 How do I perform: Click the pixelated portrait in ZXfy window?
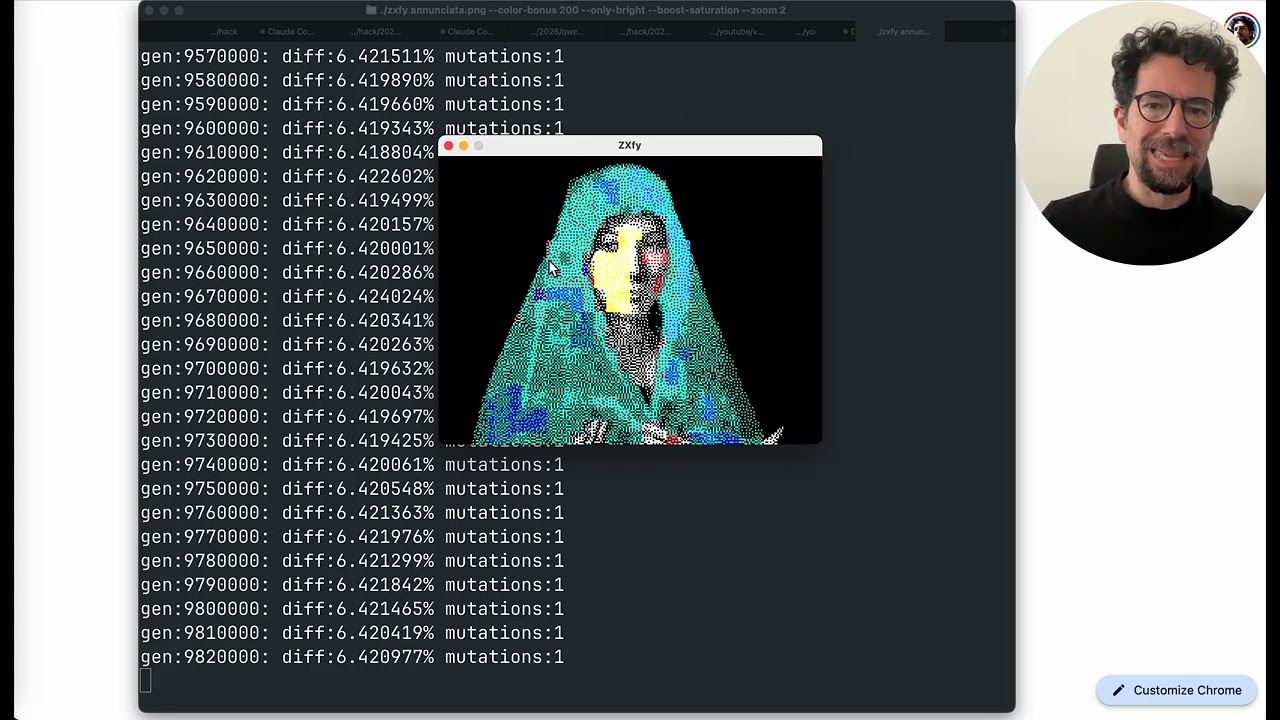point(630,301)
